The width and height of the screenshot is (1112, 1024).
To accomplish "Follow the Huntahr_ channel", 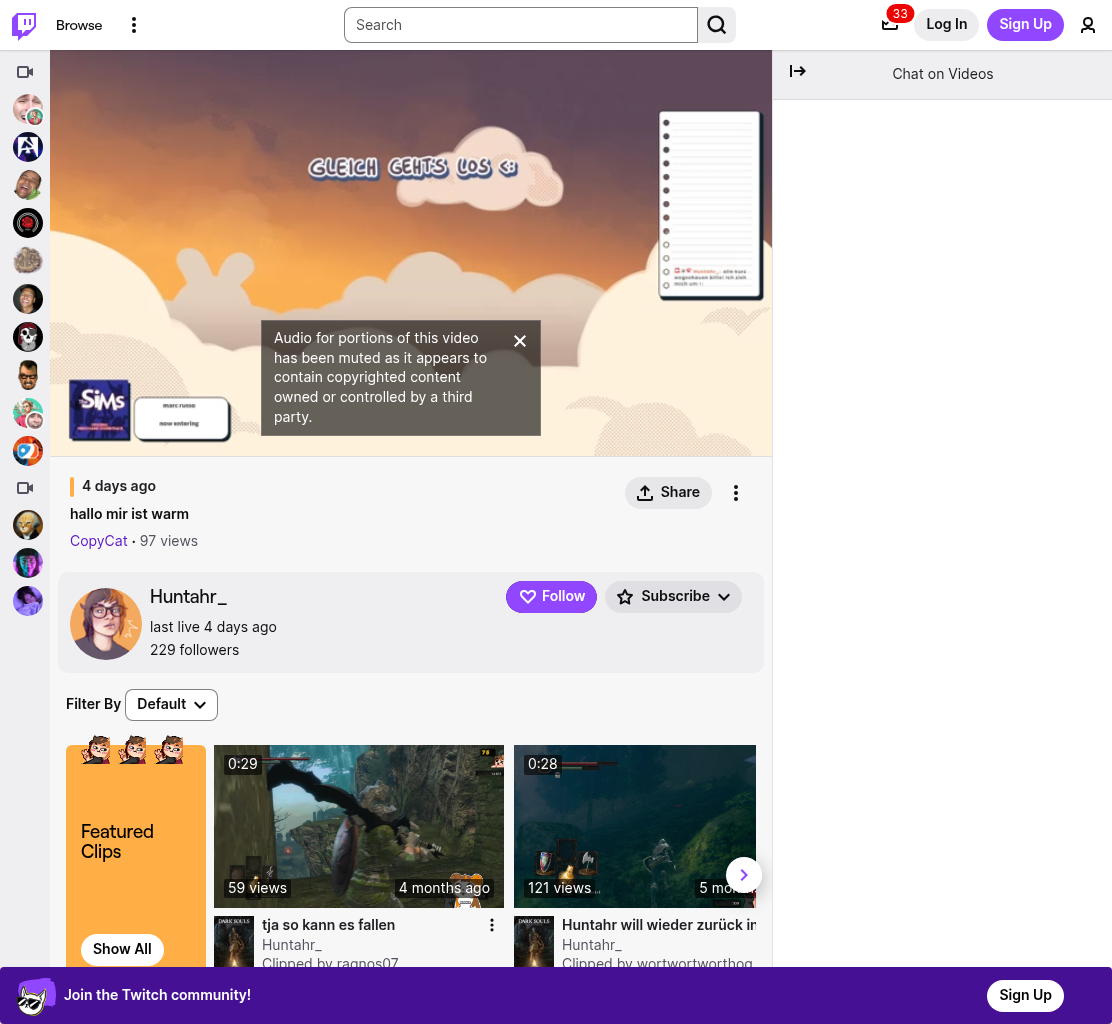I will (x=551, y=596).
